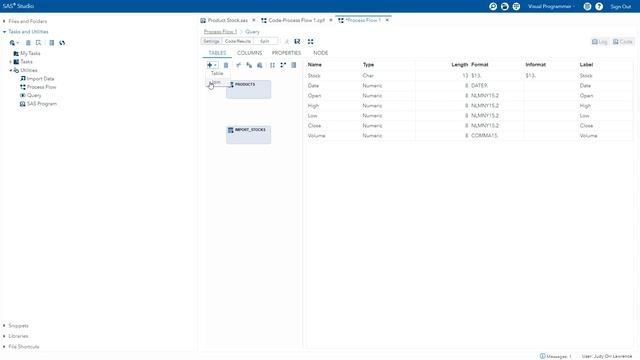Screen dimensions: 640x360
Task: Open the New task dropdown in Tasks pane
Action: point(14,43)
